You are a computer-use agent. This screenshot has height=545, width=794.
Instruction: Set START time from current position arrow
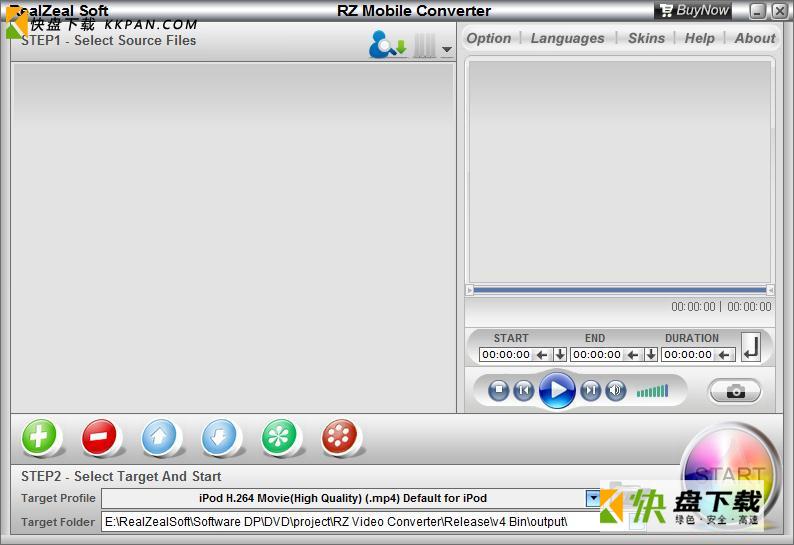pyautogui.click(x=542, y=355)
